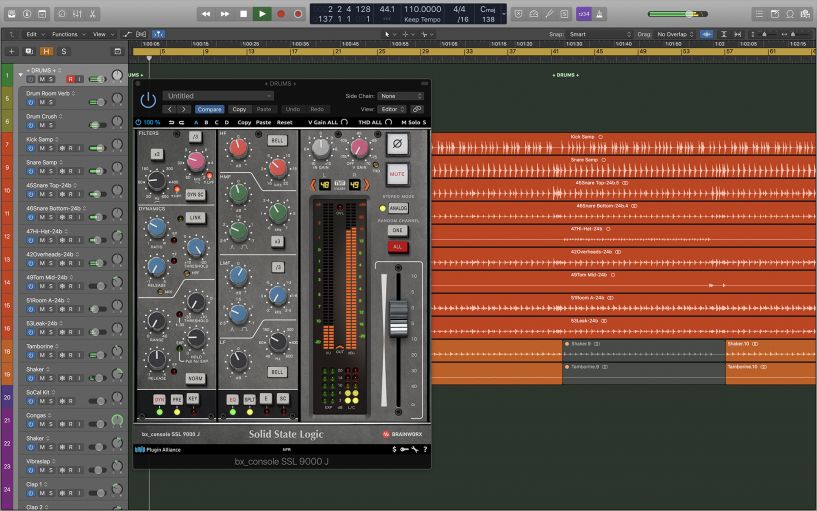Viewport: 817px width, 511px height.
Task: Toggle the phase invert Ø button
Action: coord(397,144)
